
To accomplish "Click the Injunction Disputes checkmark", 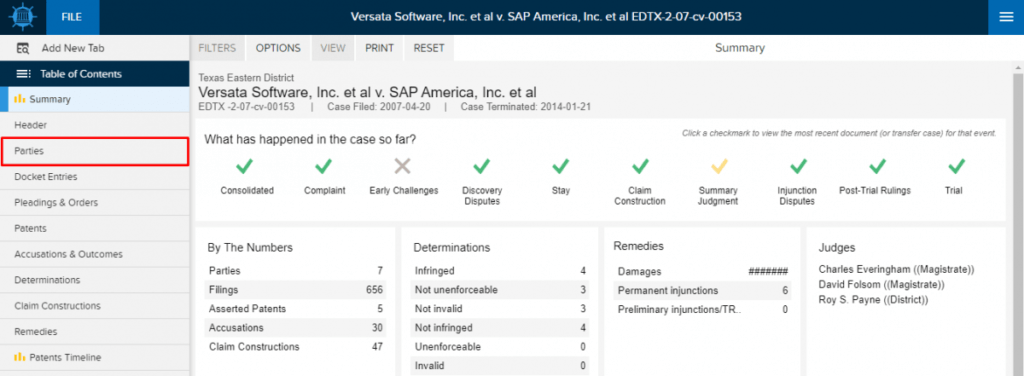I will [798, 166].
